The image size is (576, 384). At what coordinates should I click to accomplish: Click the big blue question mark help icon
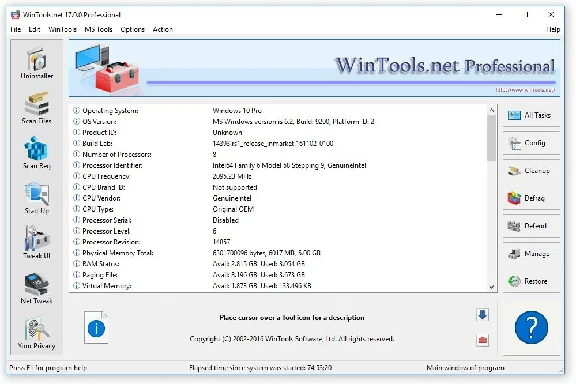pyautogui.click(x=531, y=327)
